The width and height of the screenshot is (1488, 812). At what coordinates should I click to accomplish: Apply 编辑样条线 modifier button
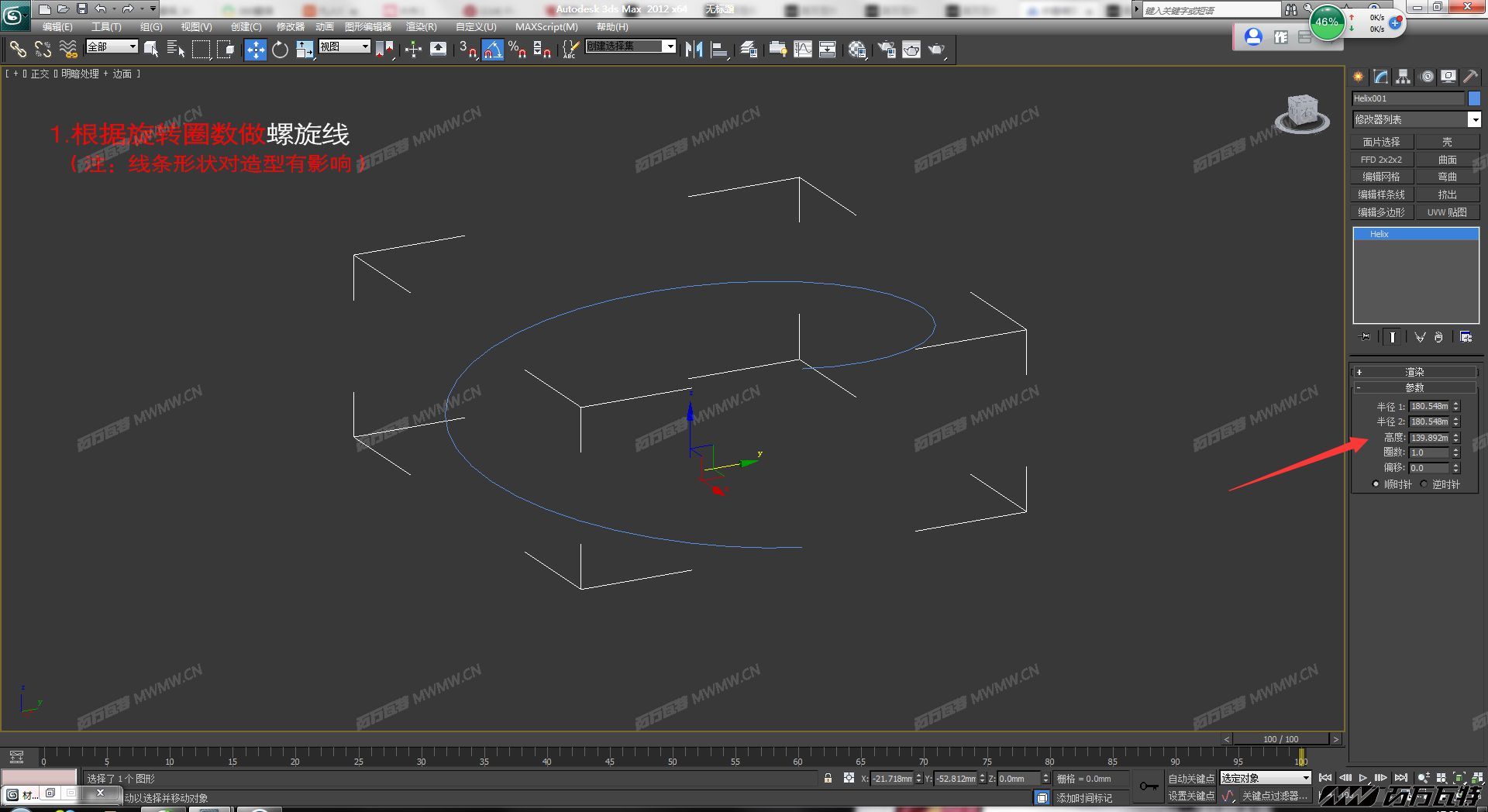[x=1382, y=194]
